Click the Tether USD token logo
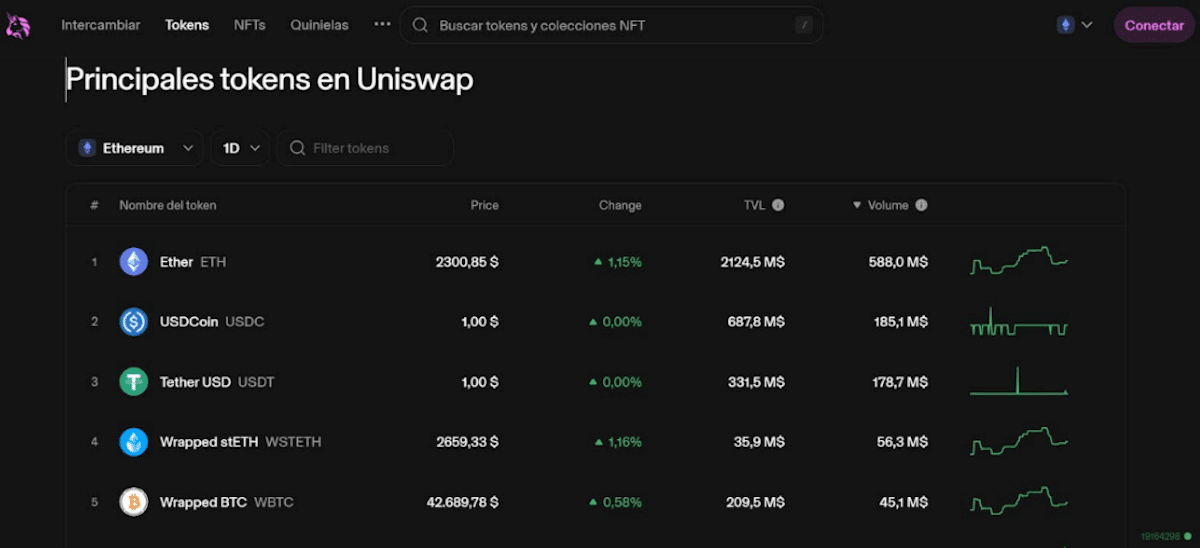This screenshot has width=1200, height=548. tap(134, 382)
